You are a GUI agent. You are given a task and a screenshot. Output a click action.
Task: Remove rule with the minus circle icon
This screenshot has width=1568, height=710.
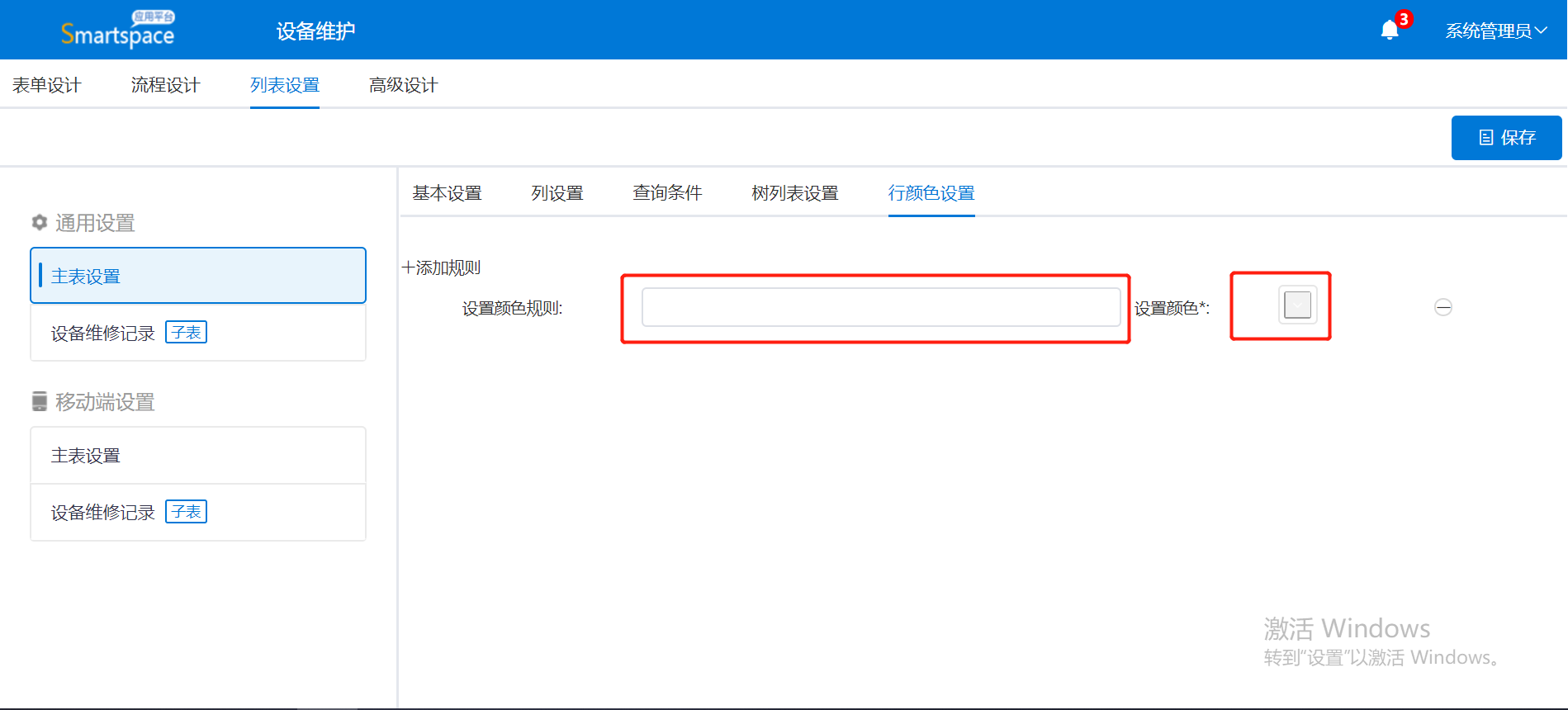tap(1443, 308)
